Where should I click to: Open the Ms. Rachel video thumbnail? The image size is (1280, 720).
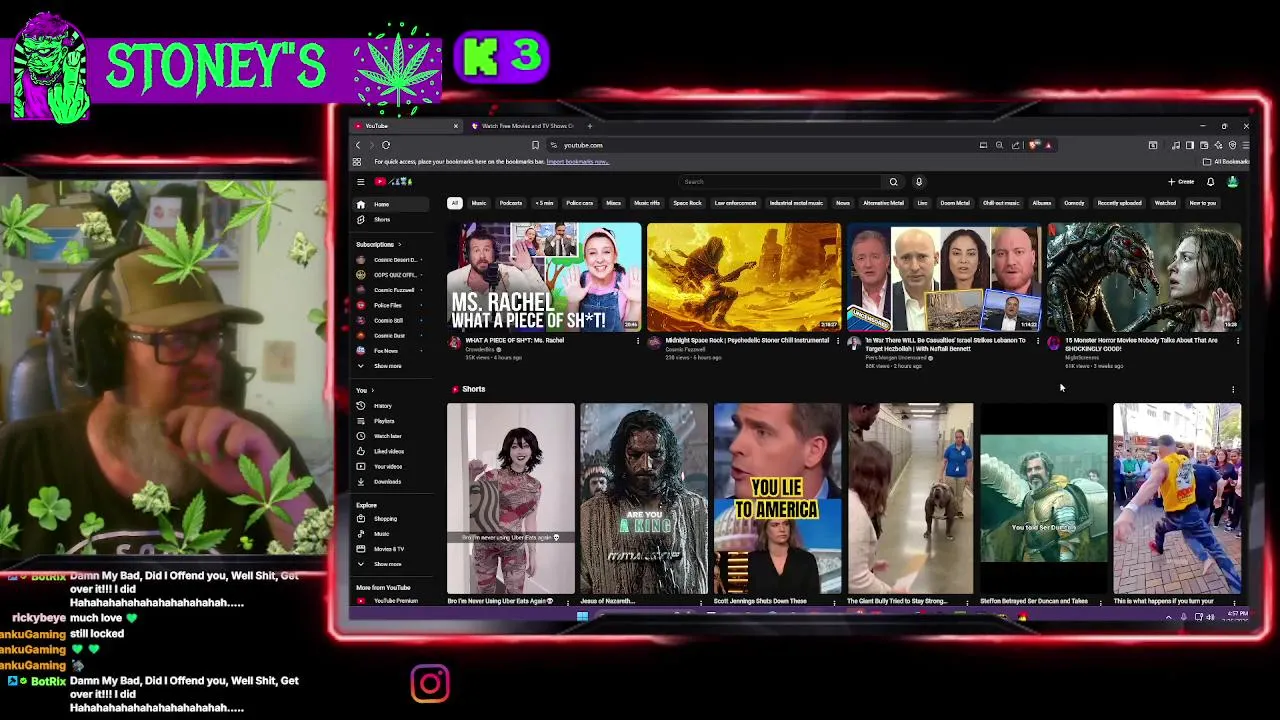pos(544,277)
